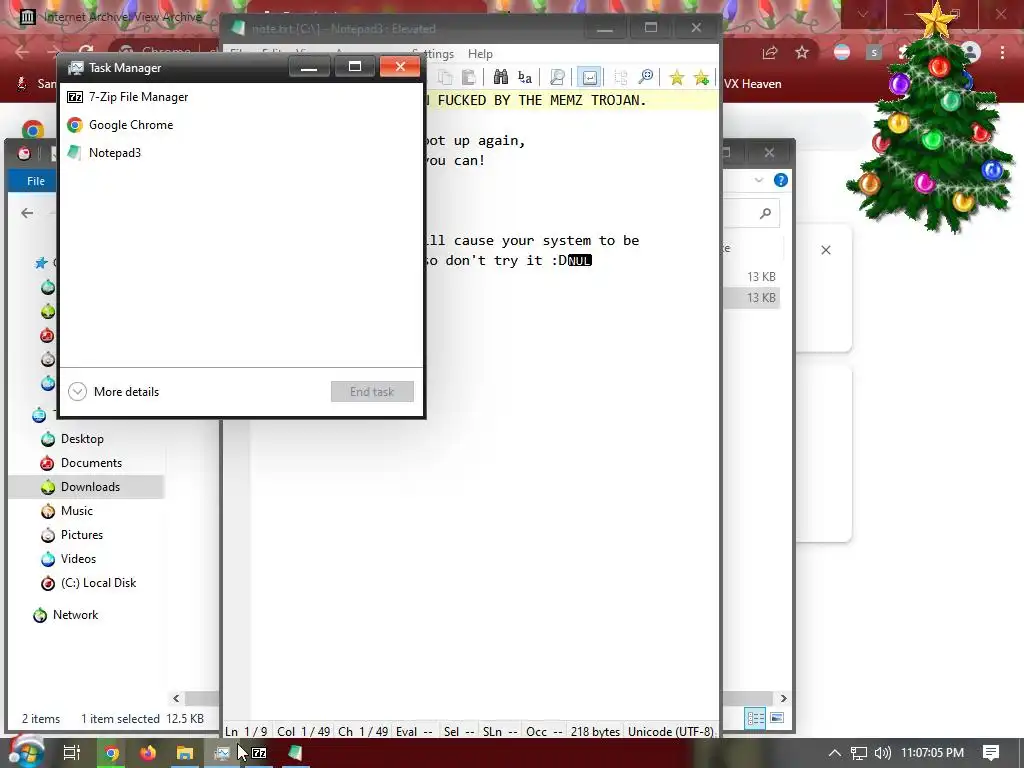Open Chrome's three-dot menu

coord(1002,52)
